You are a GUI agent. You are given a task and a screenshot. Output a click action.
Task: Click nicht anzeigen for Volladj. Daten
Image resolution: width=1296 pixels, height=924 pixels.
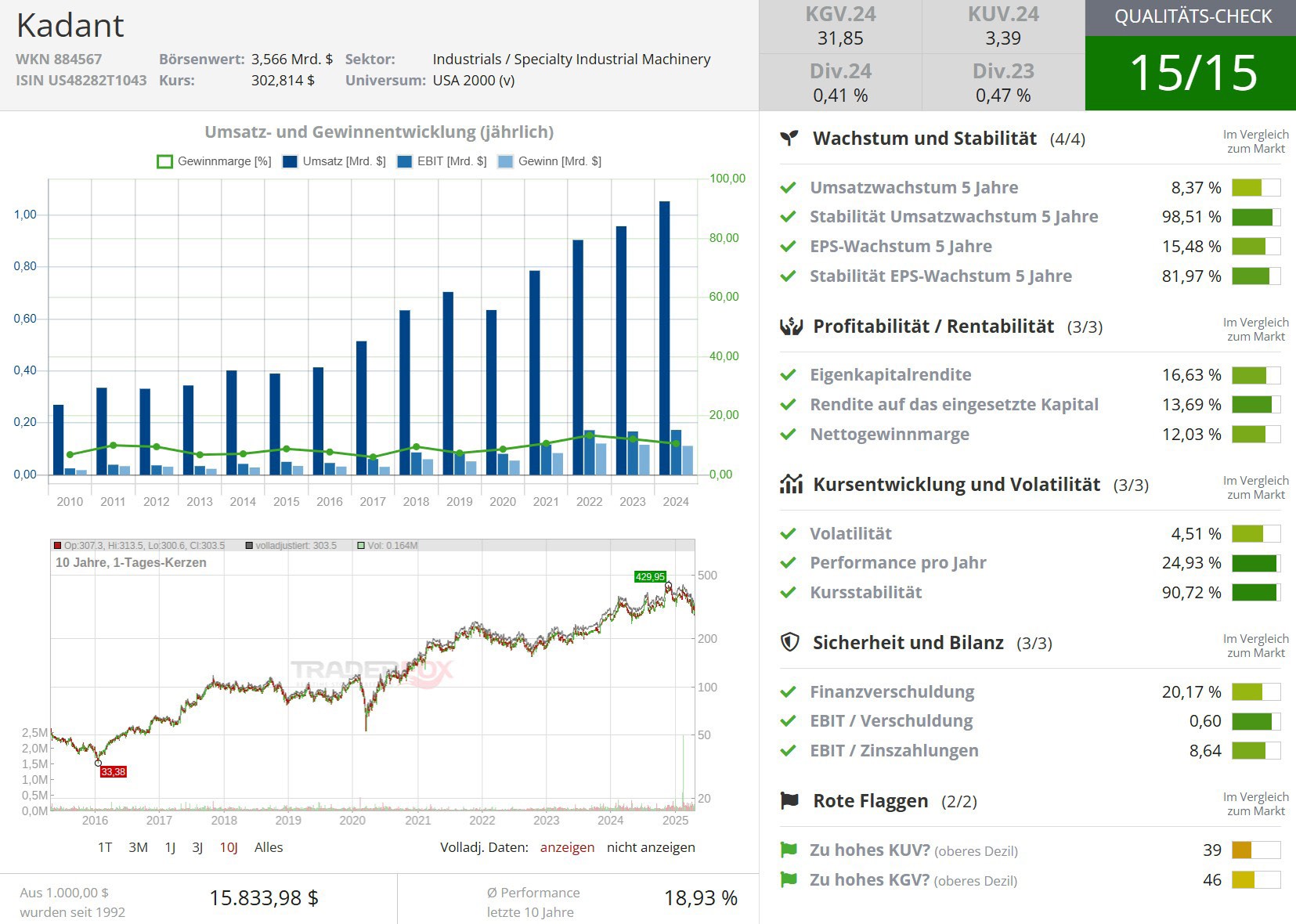click(x=651, y=847)
